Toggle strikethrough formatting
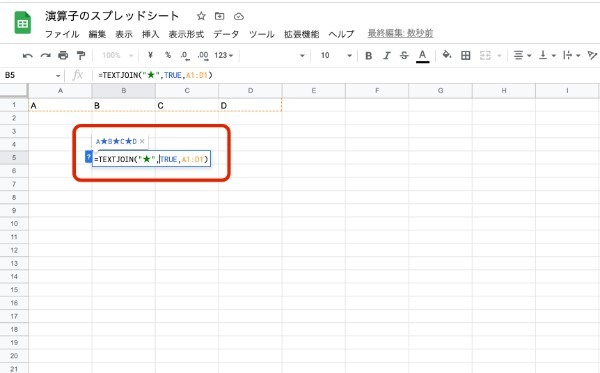The height and width of the screenshot is (373, 600). 404,56
